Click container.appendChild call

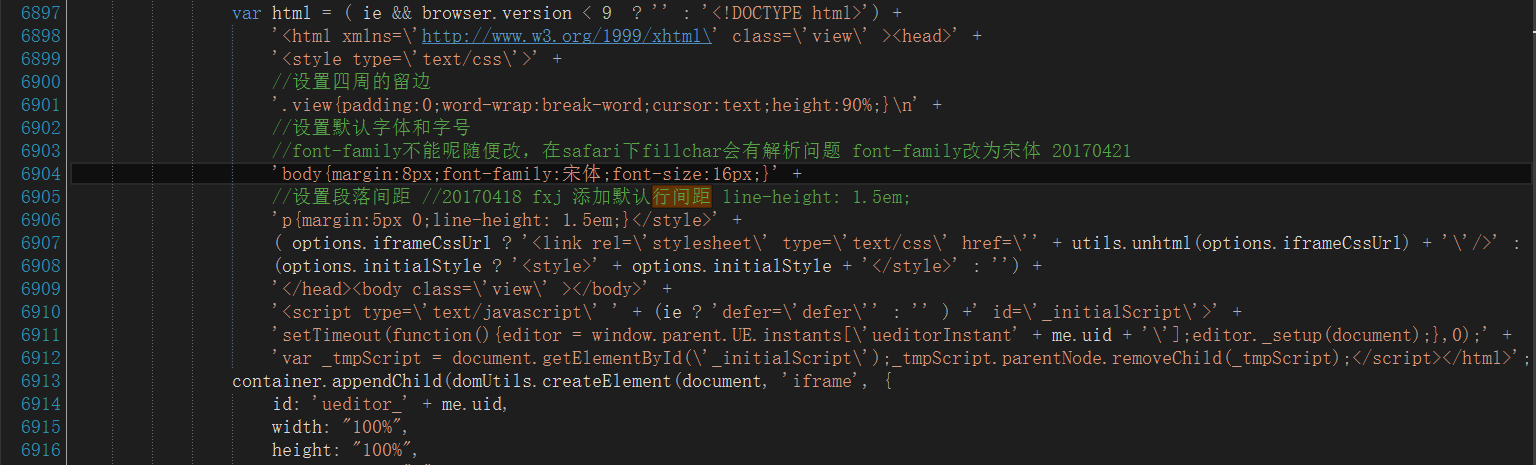(x=336, y=381)
